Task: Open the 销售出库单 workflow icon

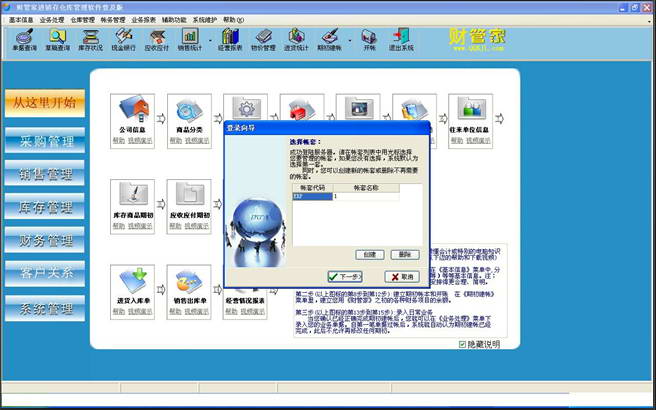Action: (189, 281)
